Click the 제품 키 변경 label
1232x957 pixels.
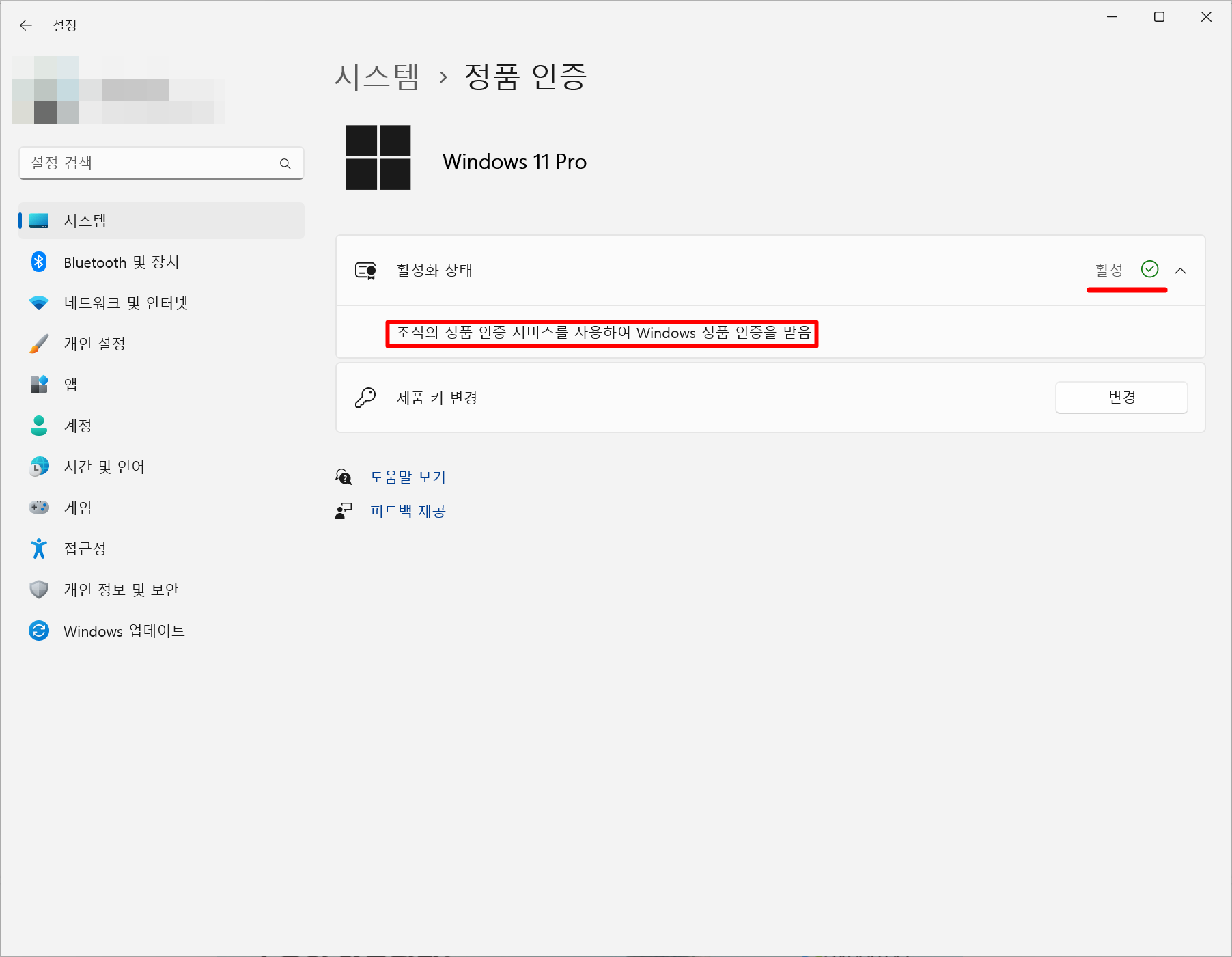[x=437, y=398]
